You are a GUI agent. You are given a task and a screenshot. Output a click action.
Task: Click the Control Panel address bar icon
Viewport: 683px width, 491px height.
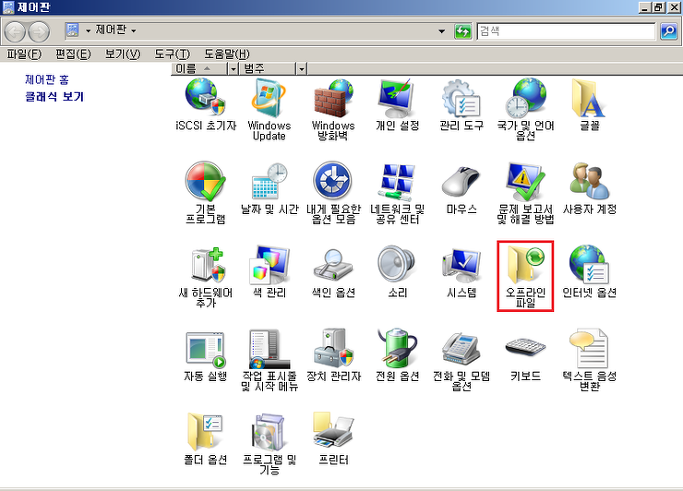pos(72,30)
